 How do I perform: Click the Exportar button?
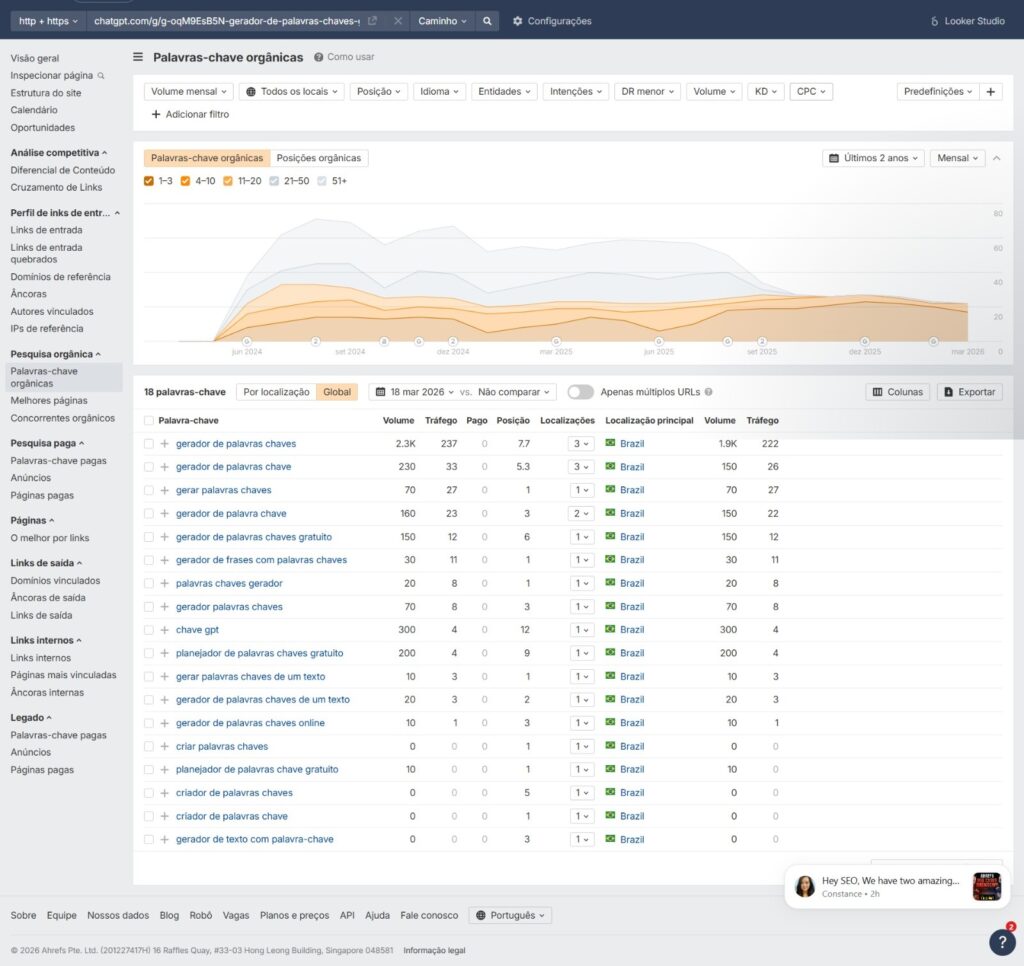pyautogui.click(x=969, y=392)
